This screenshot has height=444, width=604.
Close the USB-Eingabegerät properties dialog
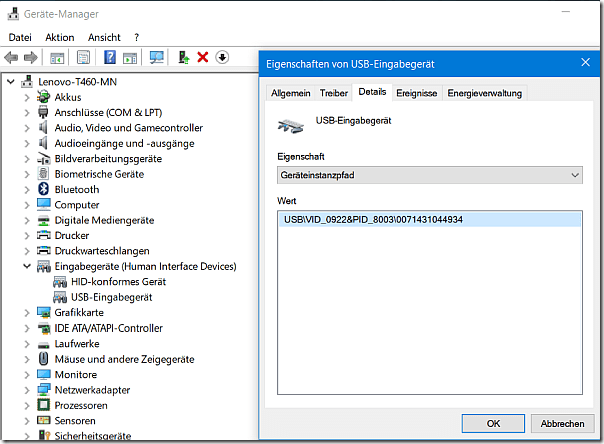click(x=586, y=62)
